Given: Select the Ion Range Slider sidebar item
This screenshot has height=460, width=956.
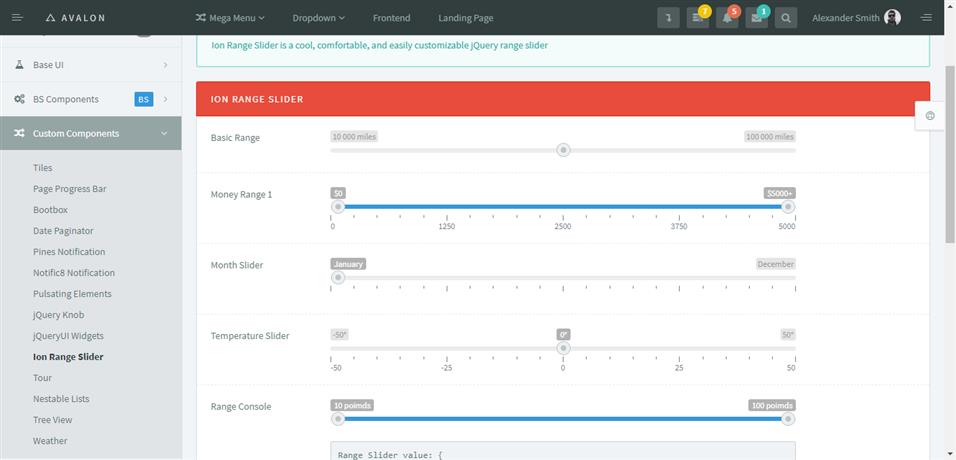Looking at the screenshot, I should [x=68, y=357].
